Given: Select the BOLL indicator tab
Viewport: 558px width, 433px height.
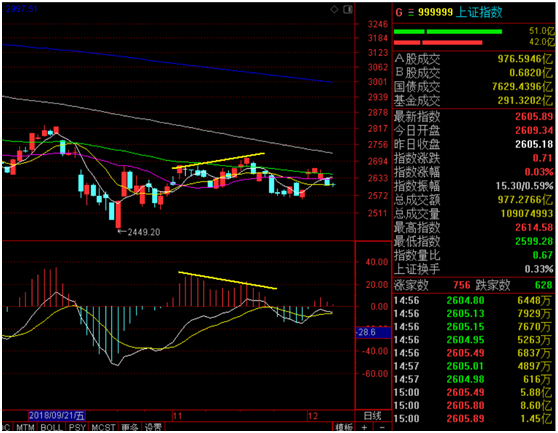Looking at the screenshot, I should tap(52, 427).
